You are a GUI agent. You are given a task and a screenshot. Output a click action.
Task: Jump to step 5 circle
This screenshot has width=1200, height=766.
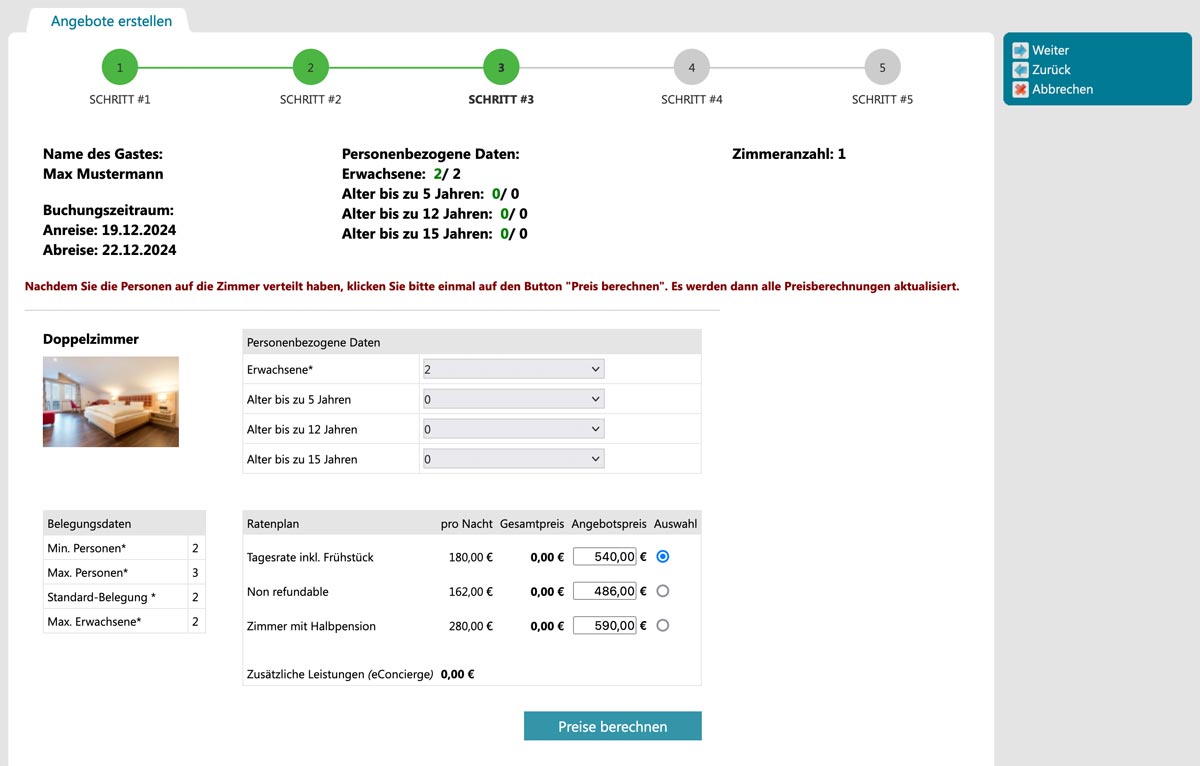click(882, 68)
